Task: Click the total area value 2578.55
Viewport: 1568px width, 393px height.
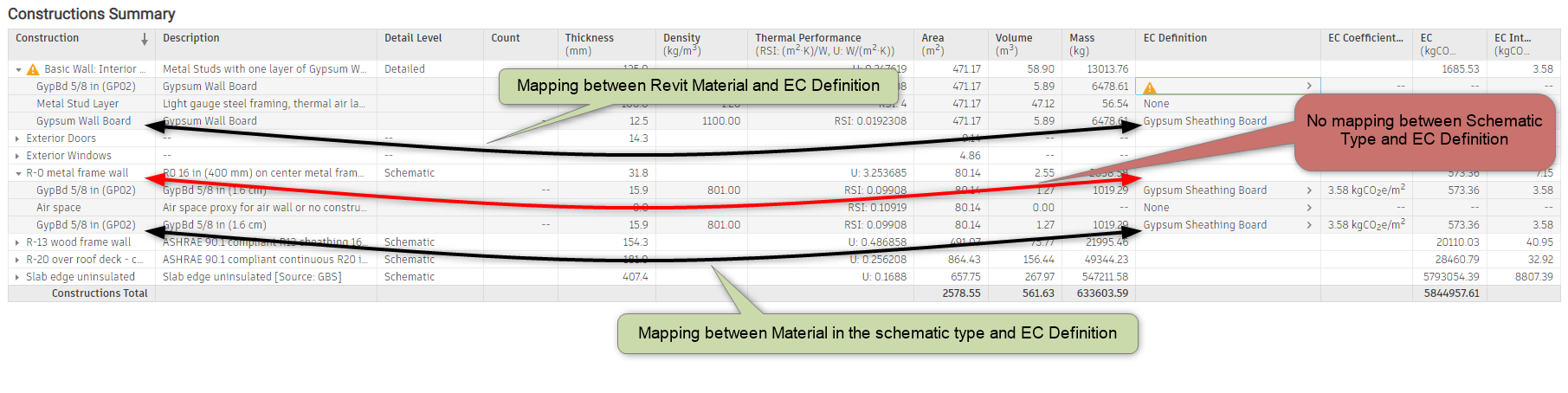Action: click(x=961, y=293)
